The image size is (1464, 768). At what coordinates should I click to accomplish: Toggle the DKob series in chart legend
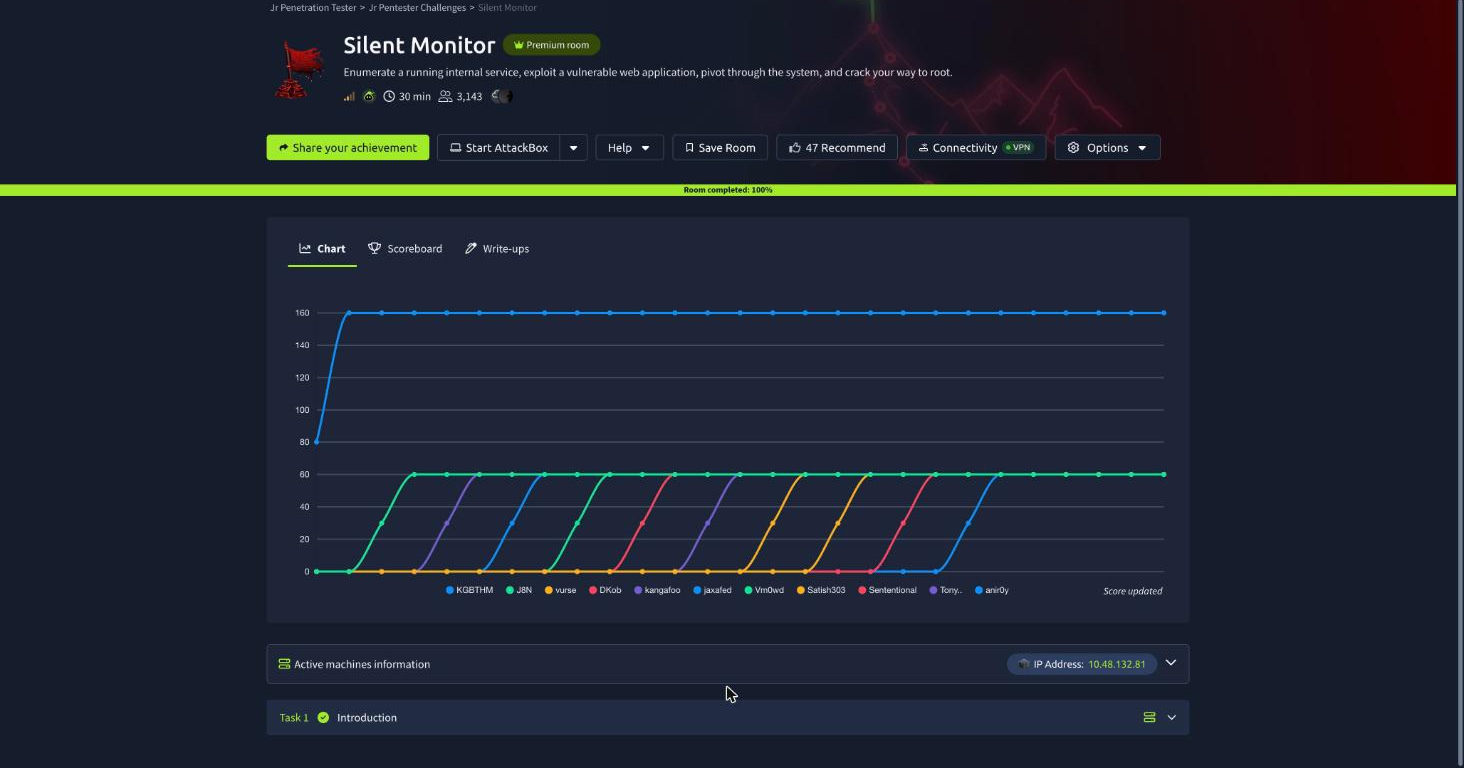(606, 590)
